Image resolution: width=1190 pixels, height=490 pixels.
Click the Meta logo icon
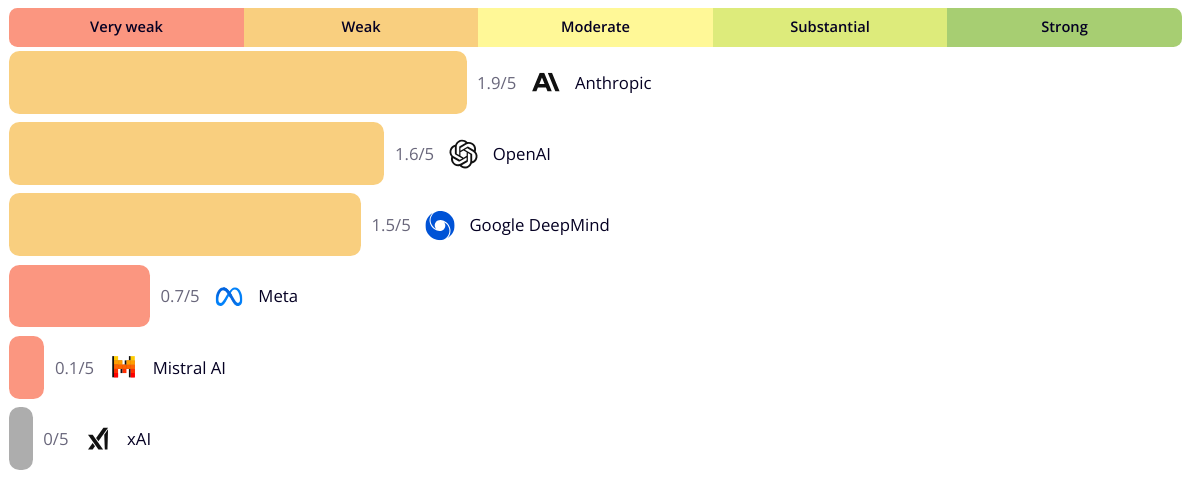(229, 297)
